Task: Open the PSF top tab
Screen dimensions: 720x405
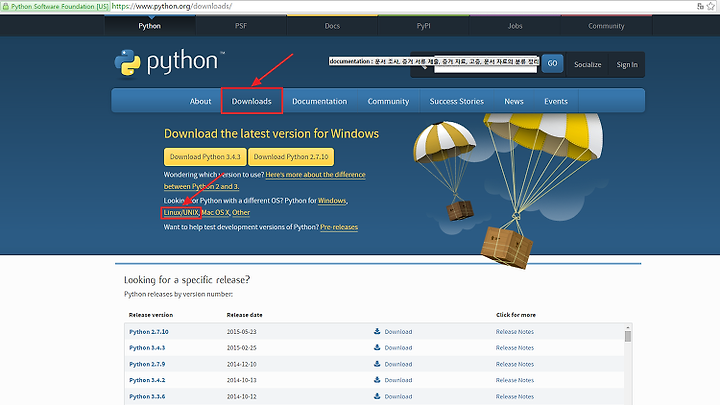Action: [241, 26]
